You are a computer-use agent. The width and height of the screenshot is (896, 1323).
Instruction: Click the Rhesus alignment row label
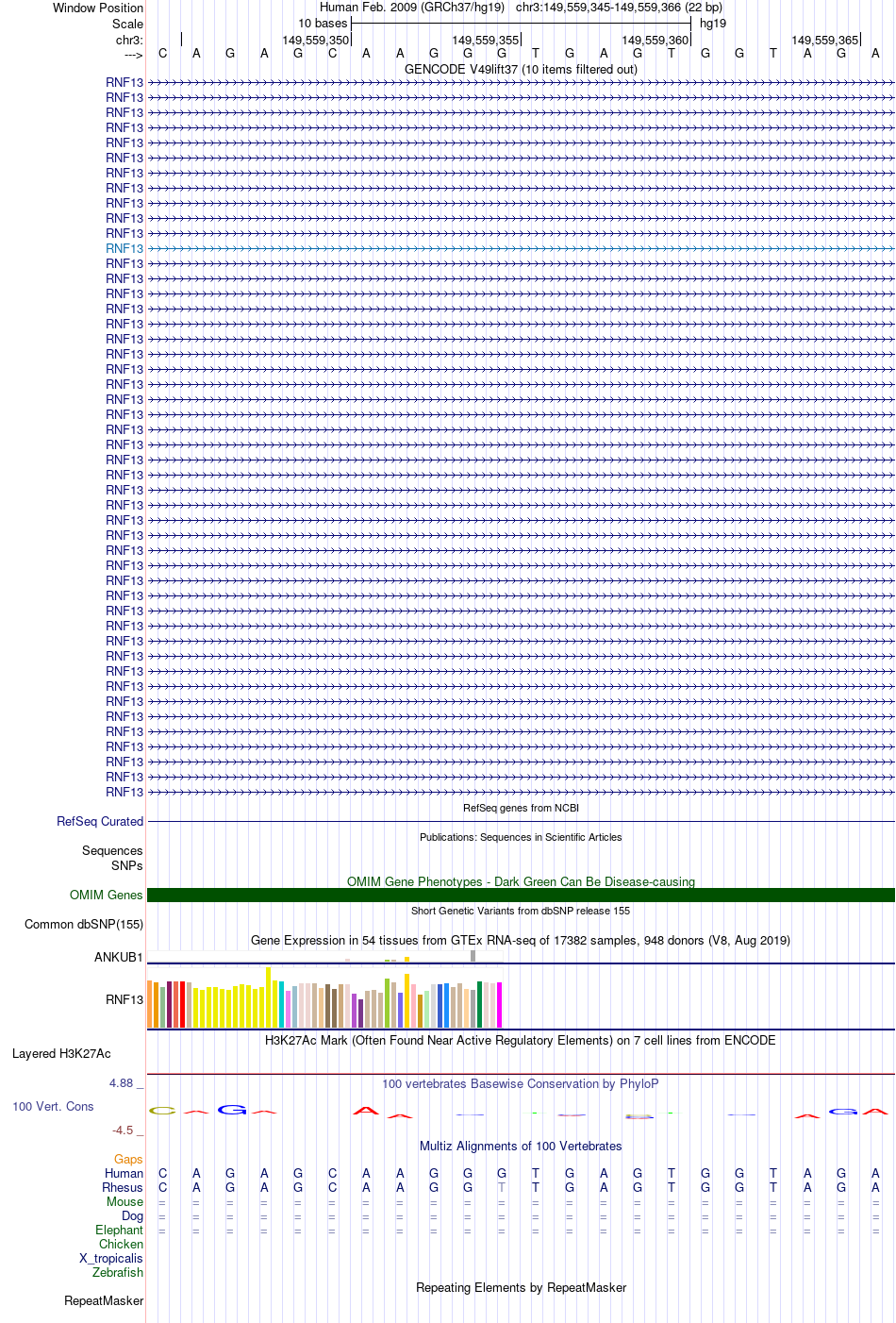point(123,1187)
